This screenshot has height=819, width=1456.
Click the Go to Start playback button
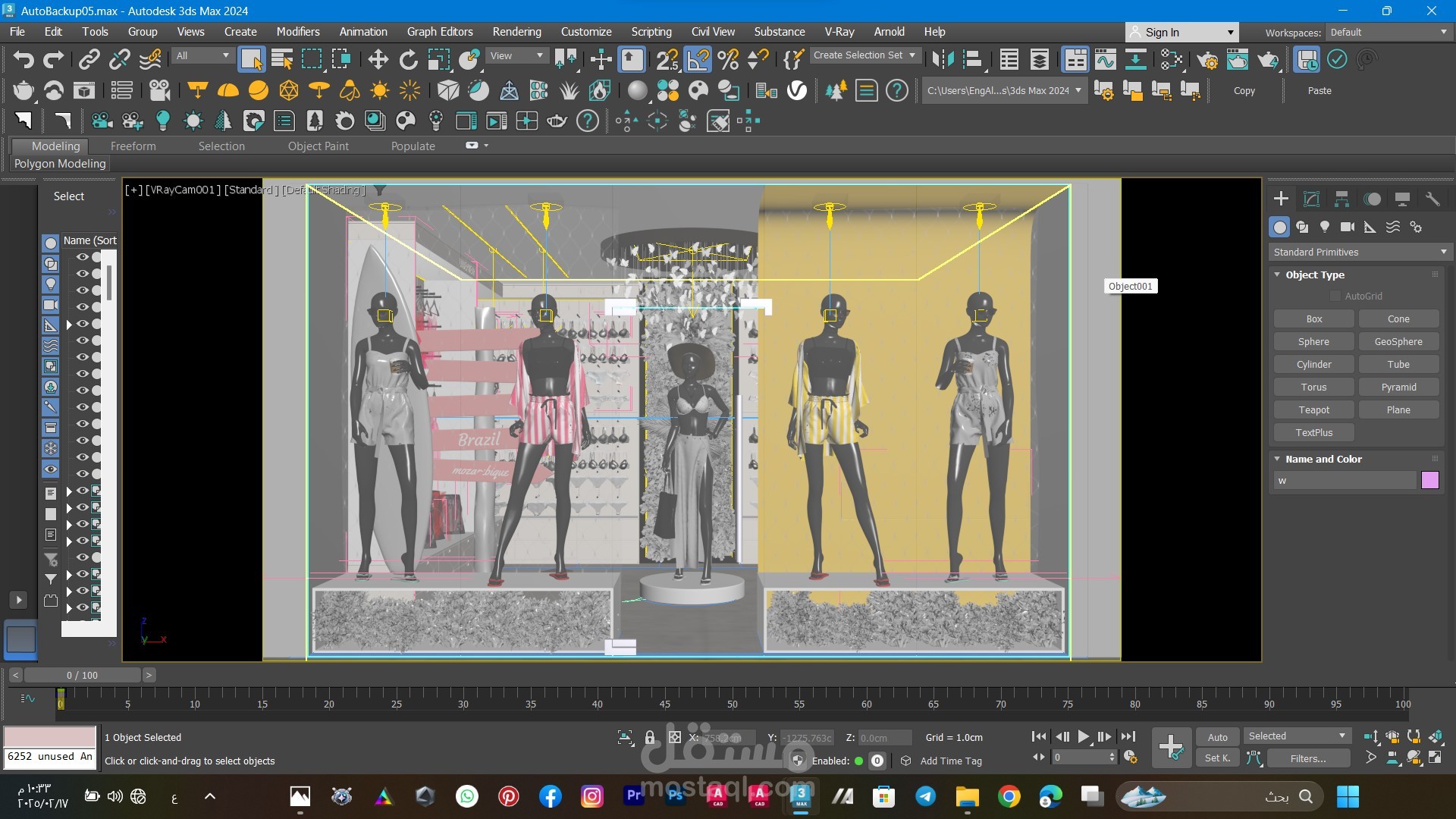(1039, 736)
